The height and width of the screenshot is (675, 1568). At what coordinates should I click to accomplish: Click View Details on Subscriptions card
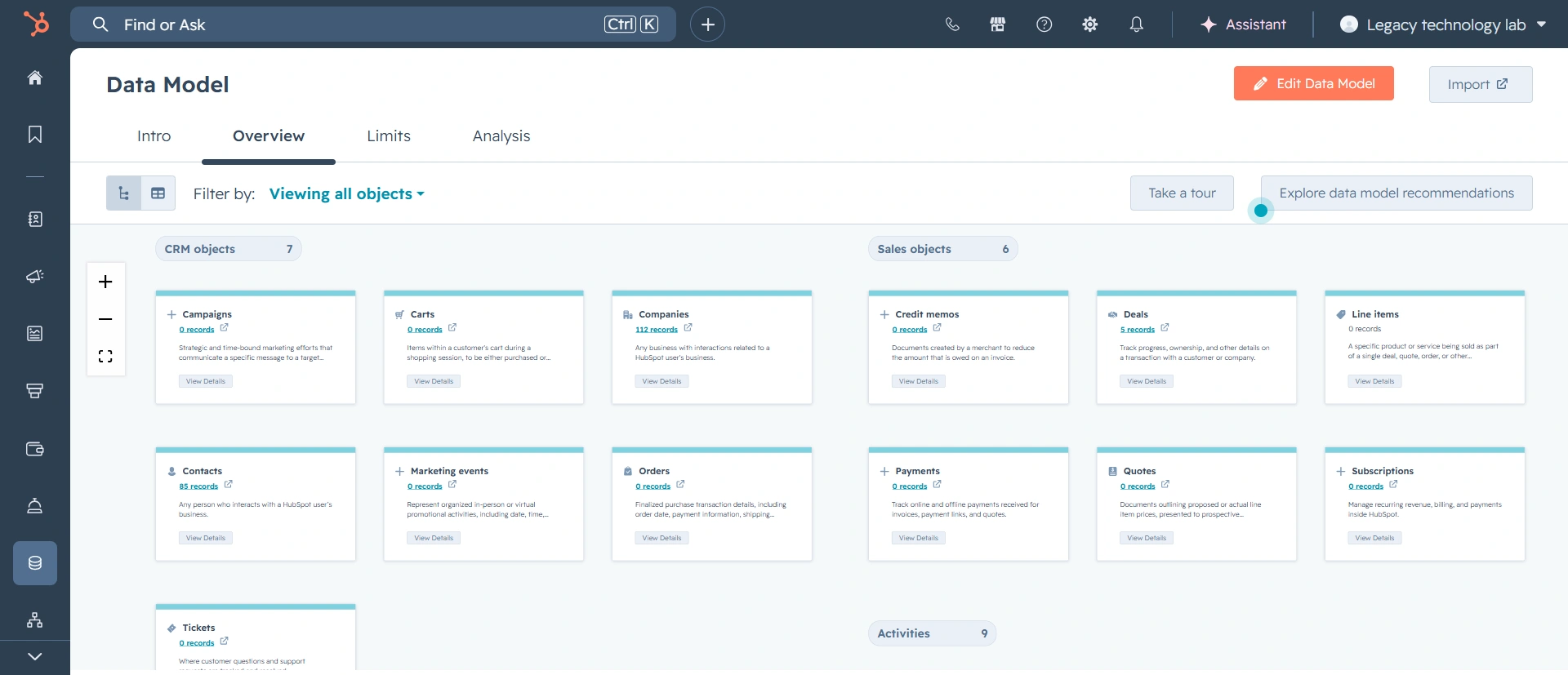[x=1374, y=538]
